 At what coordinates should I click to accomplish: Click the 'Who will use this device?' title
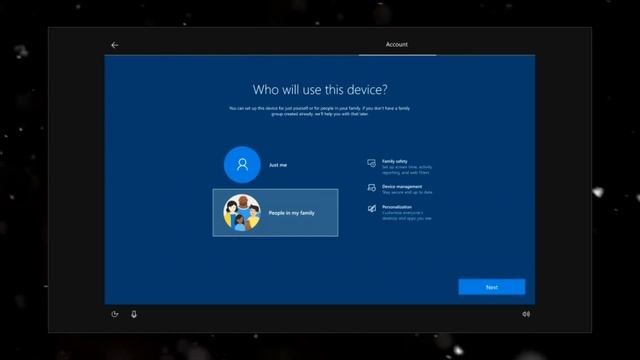click(320, 90)
